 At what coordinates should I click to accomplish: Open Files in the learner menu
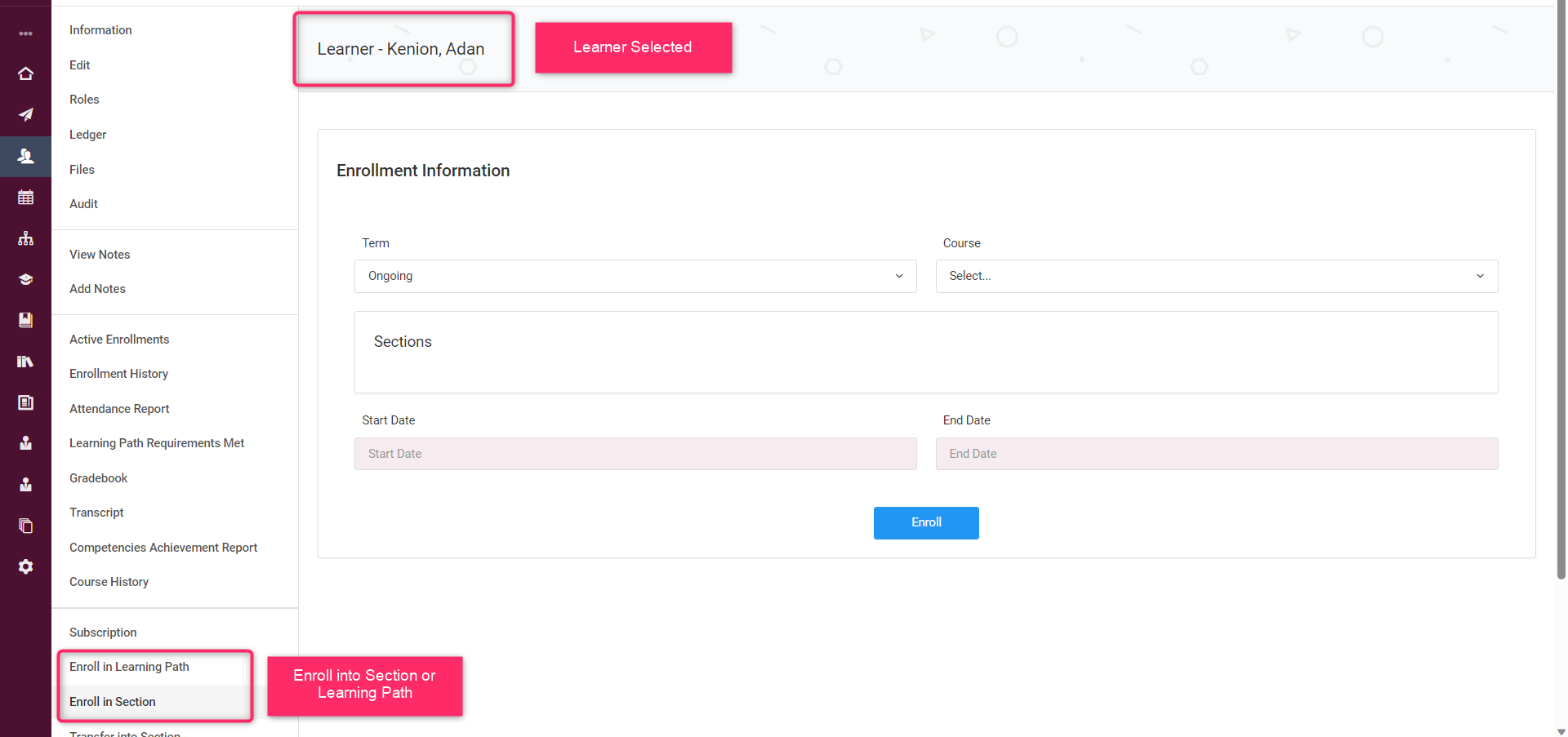click(x=82, y=170)
